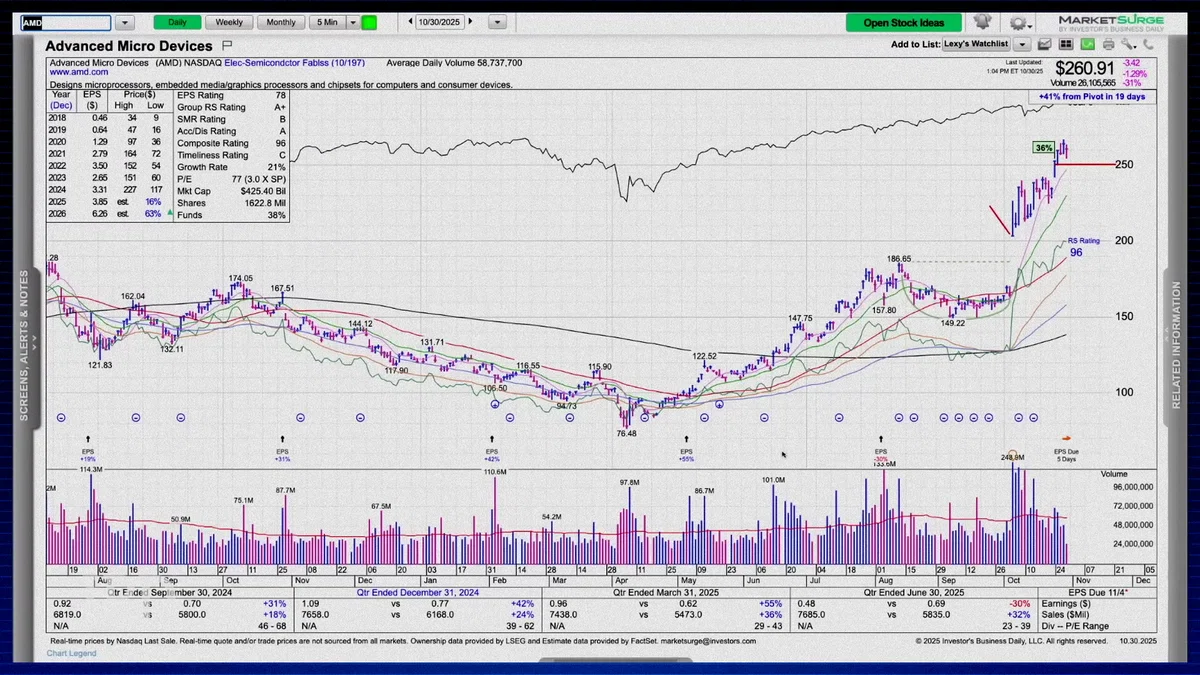Flag Advanced Micro Devices with flag icon

tap(227, 45)
